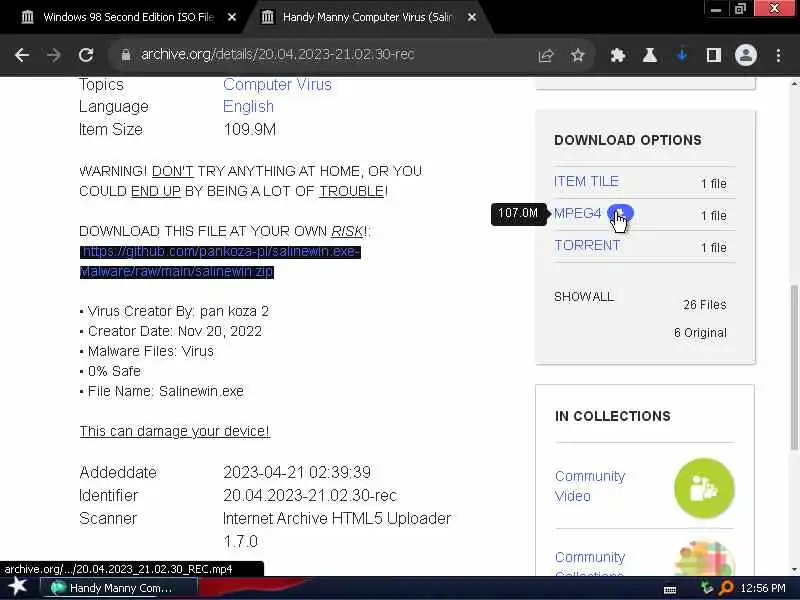Viewport: 800px width, 600px height.
Task: Click the green Community Video collection icon
Action: coord(704,488)
